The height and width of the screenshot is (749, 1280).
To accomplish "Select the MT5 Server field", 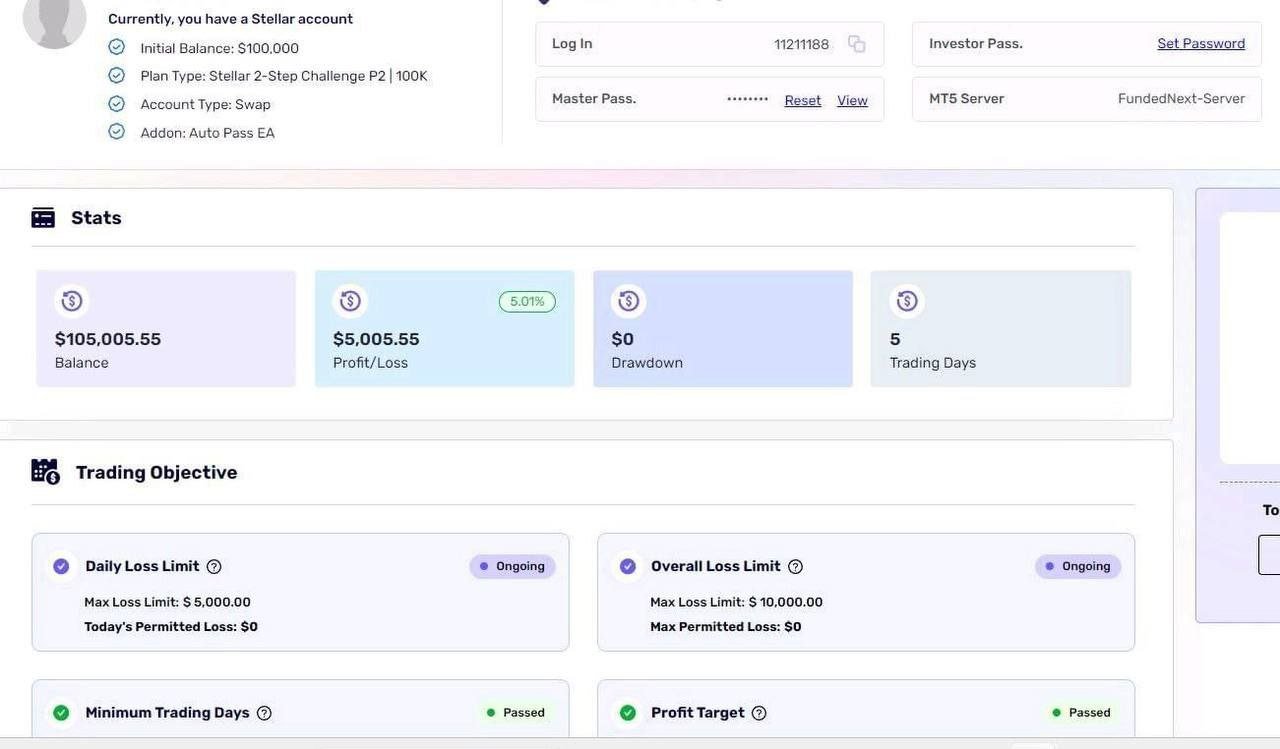I will coord(1087,99).
